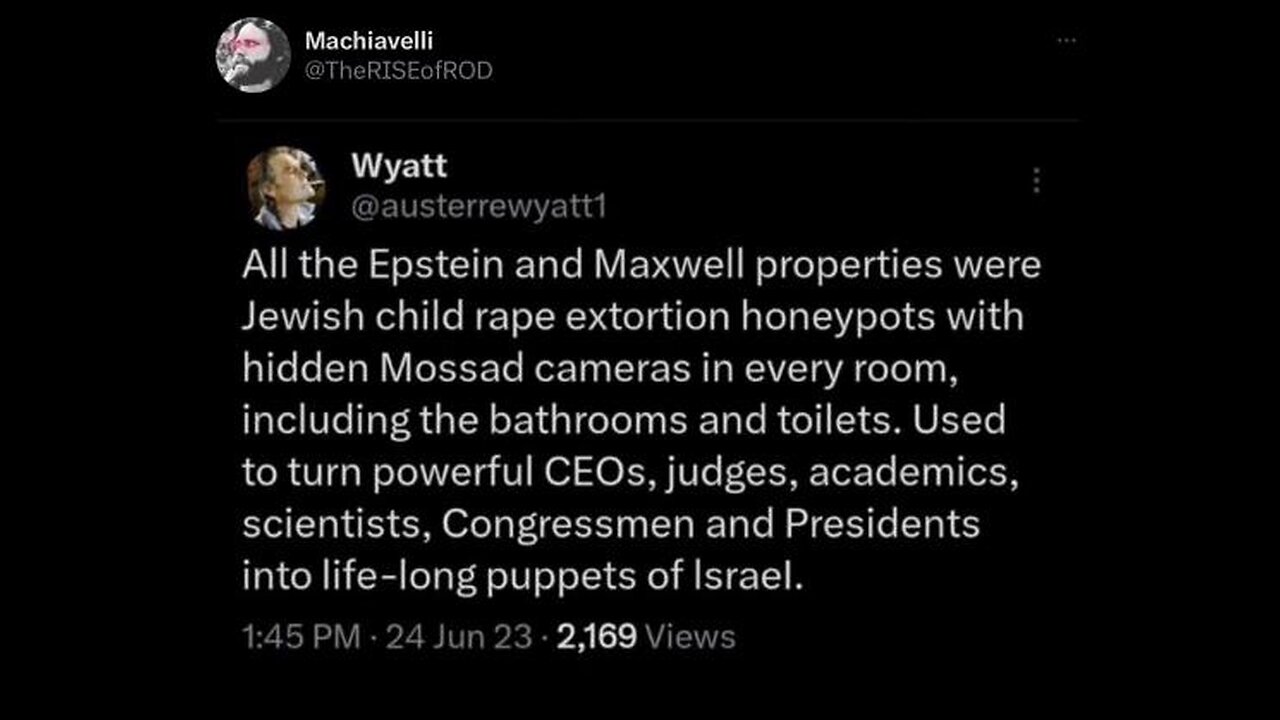
Task: Click the word "Congressmen" in the post
Action: pos(558,525)
